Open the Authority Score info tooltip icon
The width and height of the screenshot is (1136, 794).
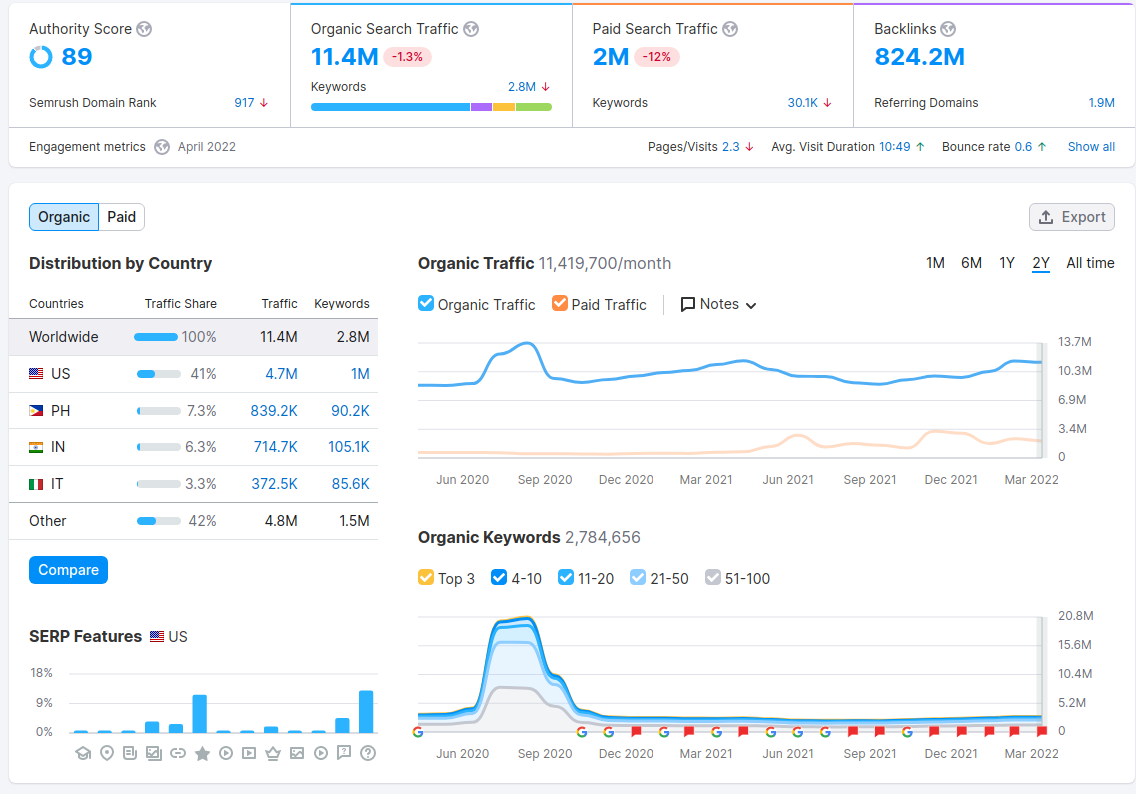tap(145, 29)
